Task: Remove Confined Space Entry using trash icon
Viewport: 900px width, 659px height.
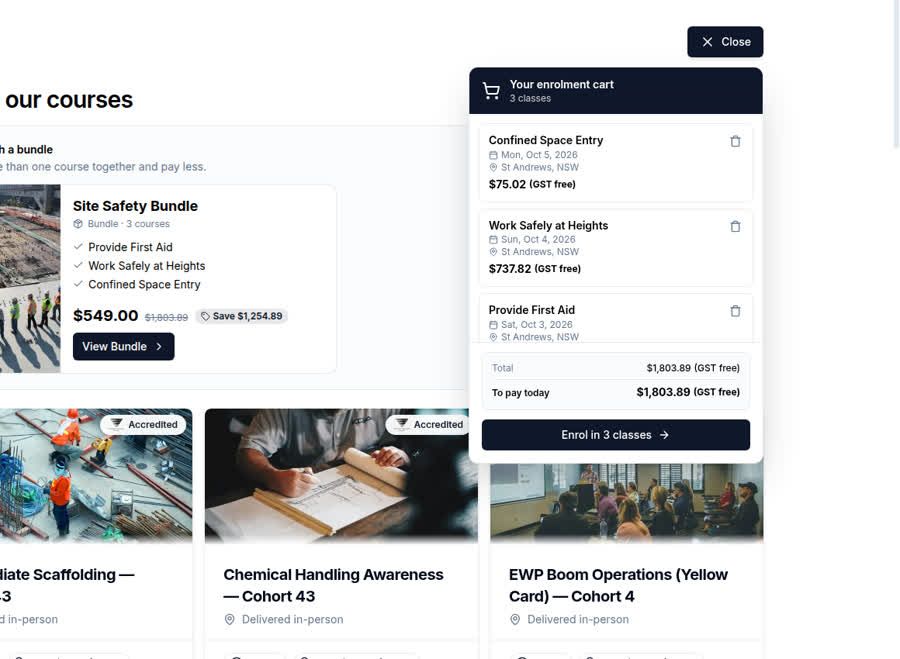Action: [x=735, y=141]
